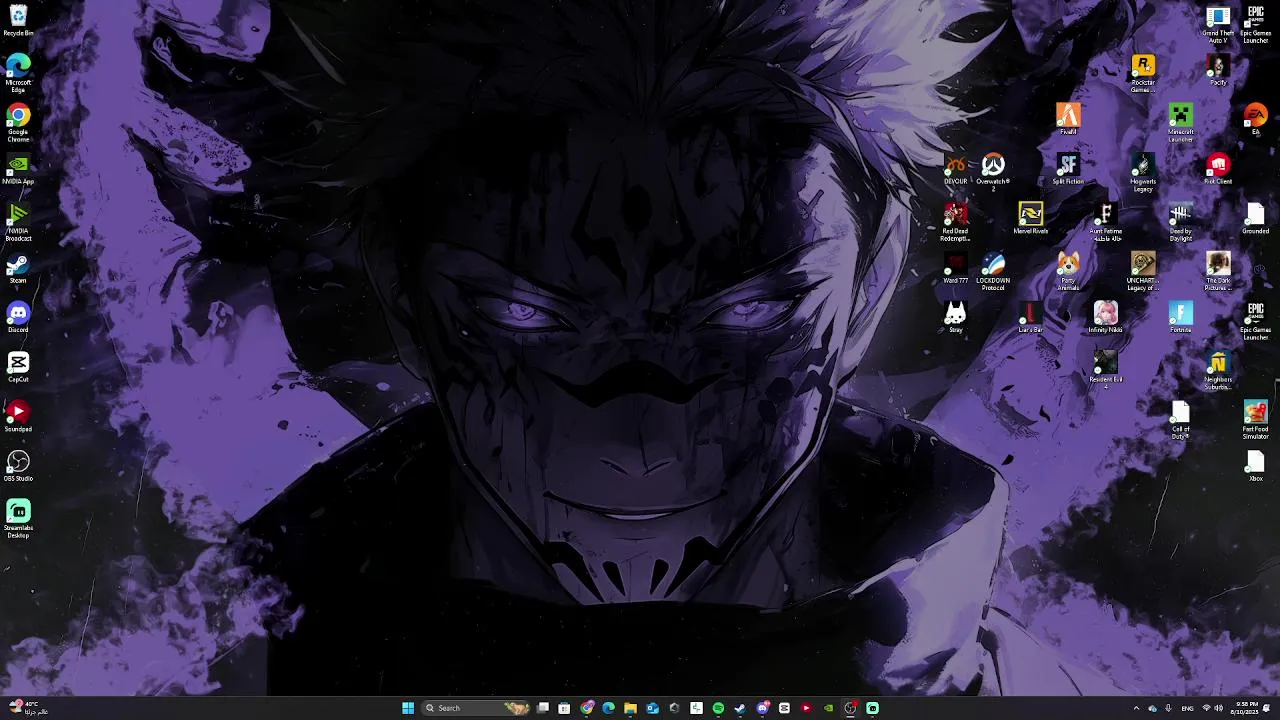Viewport: 1280px width, 720px height.
Task: Click the Rockstar Games Launcher icon
Action: coord(1143,74)
